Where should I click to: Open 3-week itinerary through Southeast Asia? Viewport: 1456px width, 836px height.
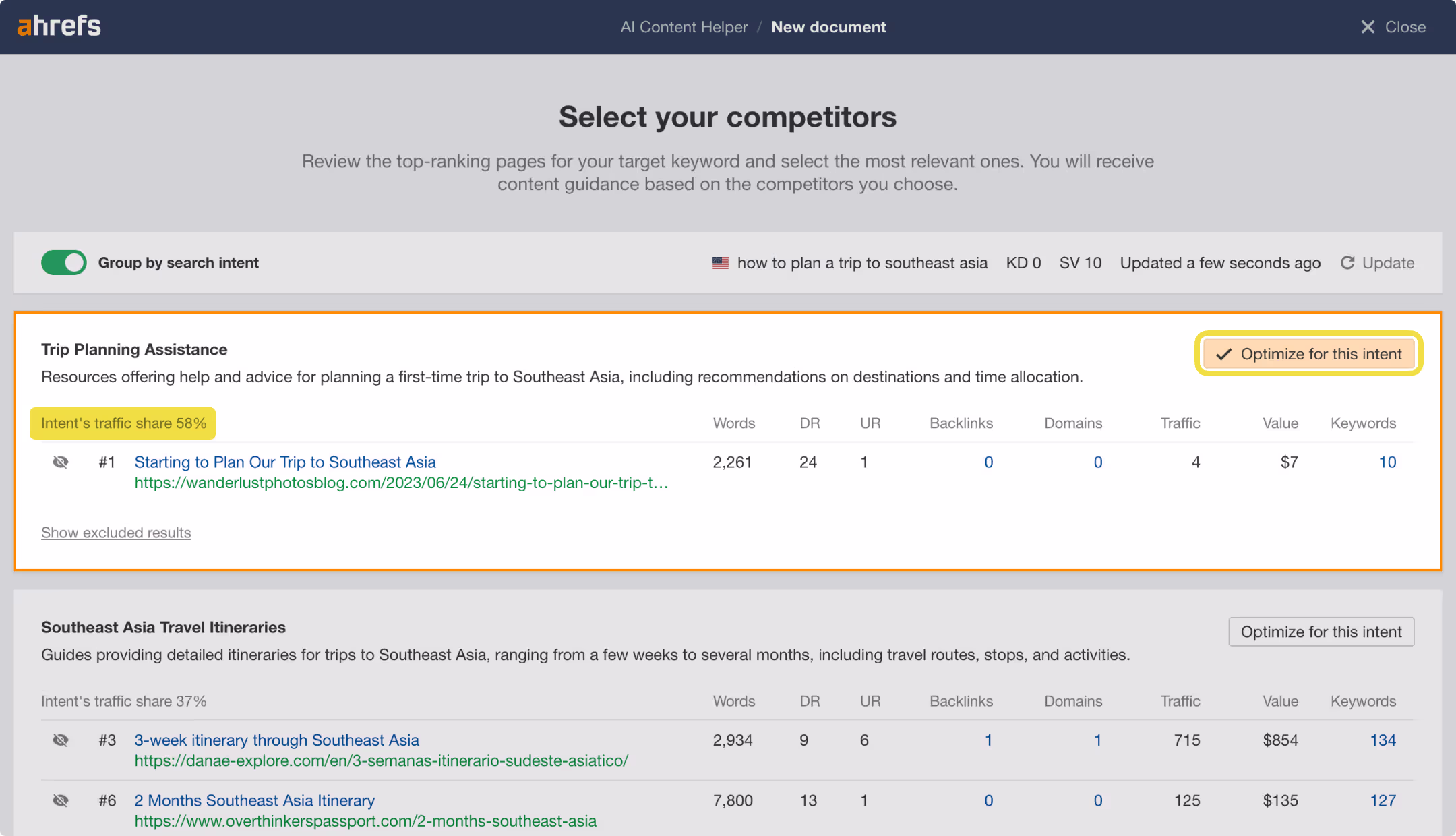coord(276,740)
